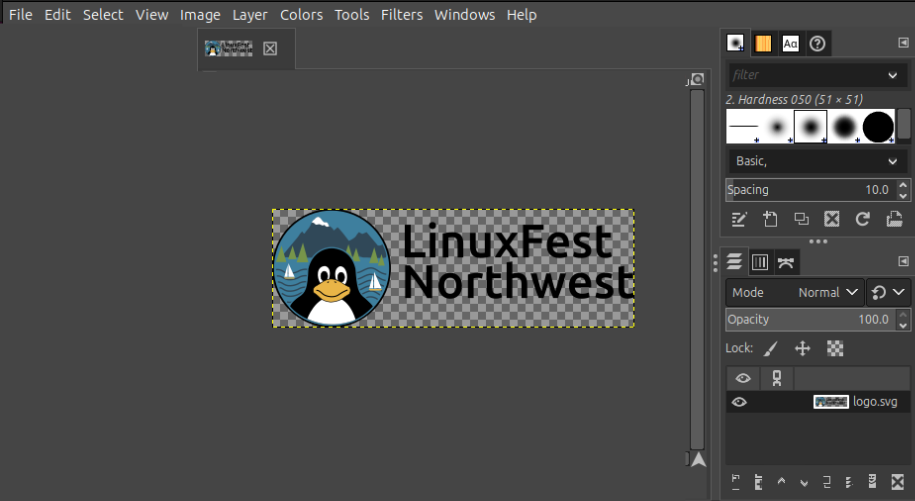Screen dimensions: 915x501
Task: Open the Tools menu
Action: (351, 15)
